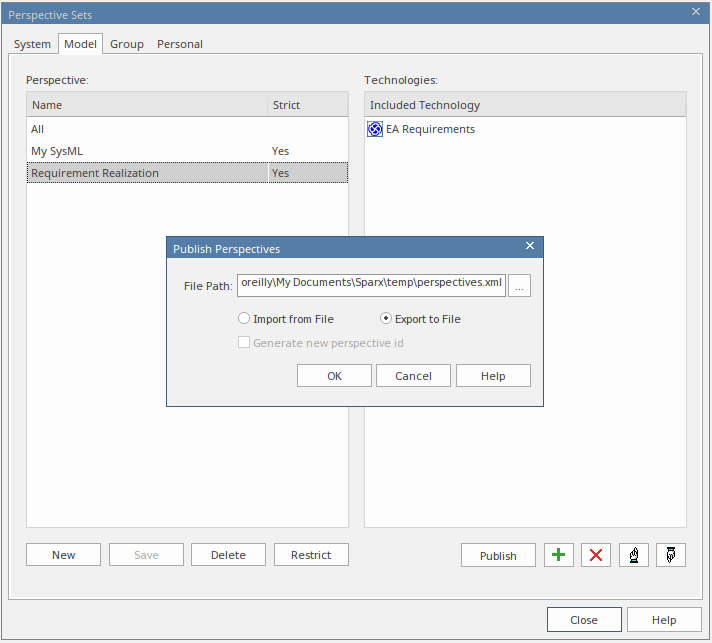Click the Name column header
The width and height of the screenshot is (712, 643).
(148, 105)
